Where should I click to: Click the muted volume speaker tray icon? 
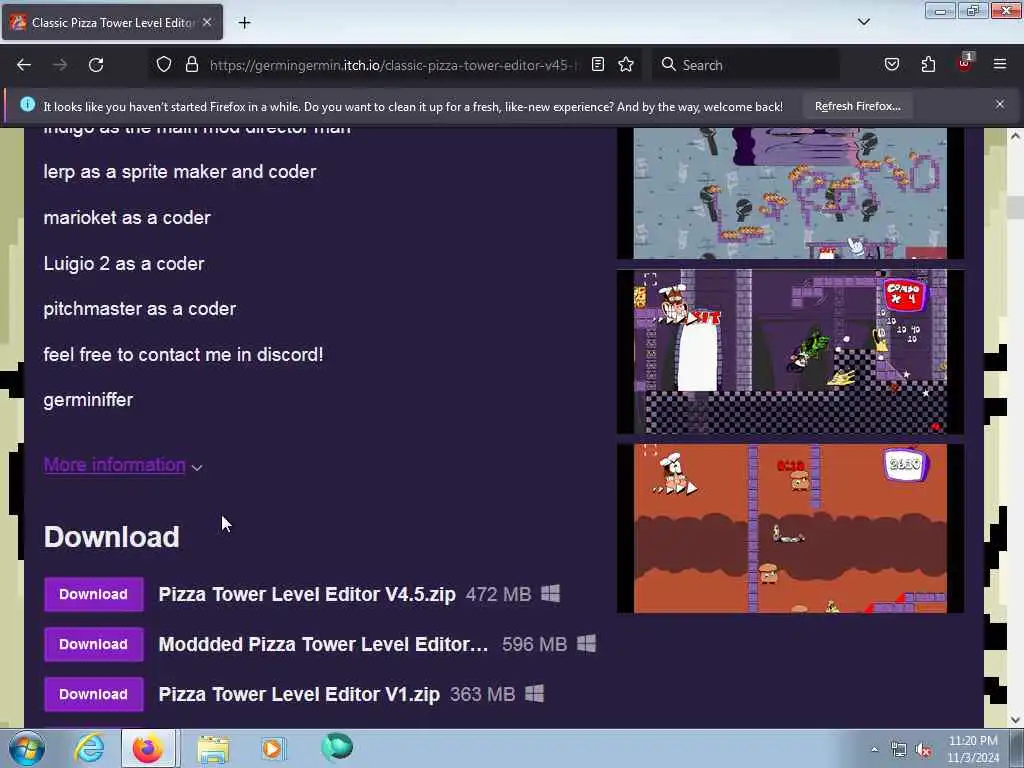923,750
